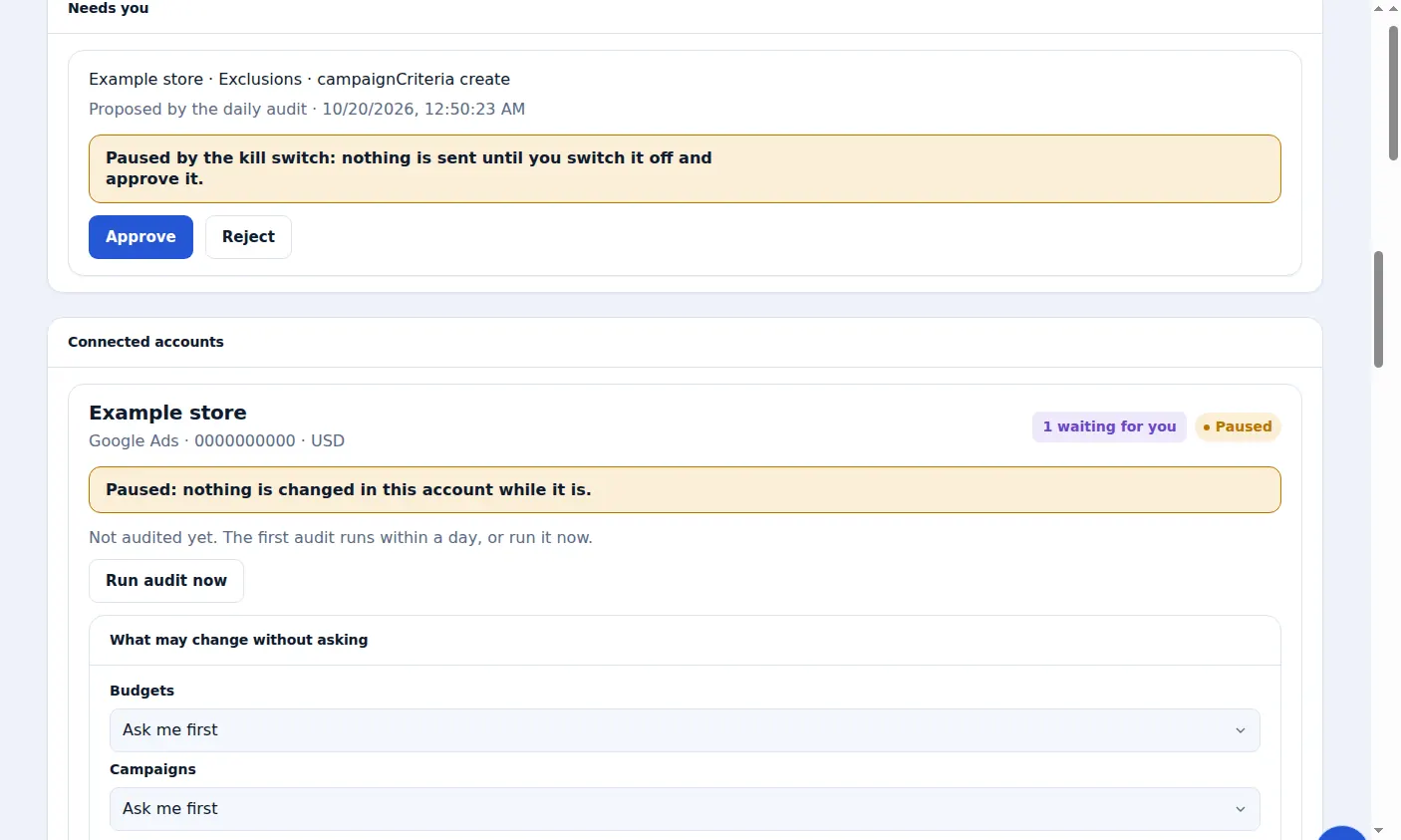The image size is (1401, 840).
Task: Click the "Campaigns" field label
Action: coord(152,769)
